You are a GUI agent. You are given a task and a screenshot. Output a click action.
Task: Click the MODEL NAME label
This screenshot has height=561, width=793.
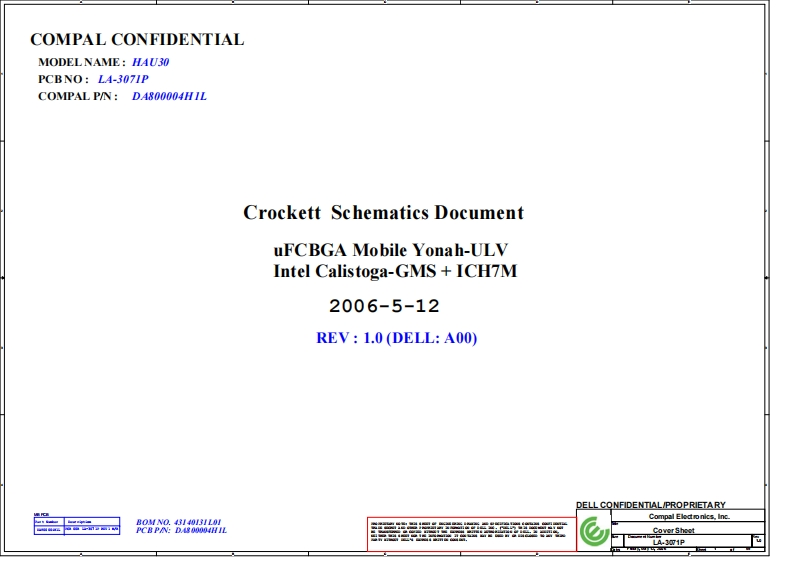[82, 62]
